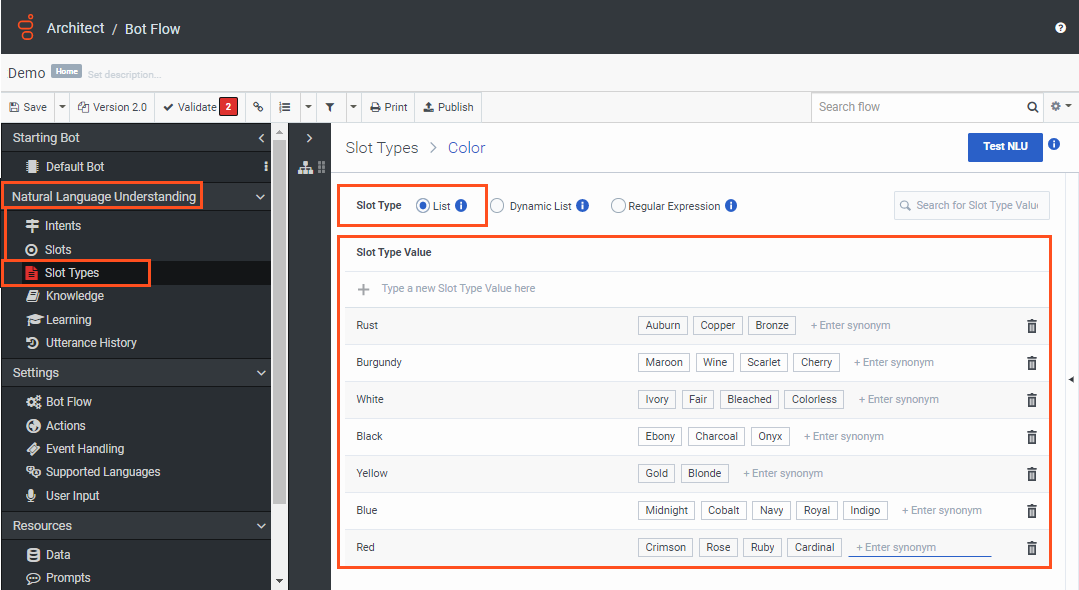Click the Test NLU button
The width and height of the screenshot is (1079, 590).
(1004, 146)
